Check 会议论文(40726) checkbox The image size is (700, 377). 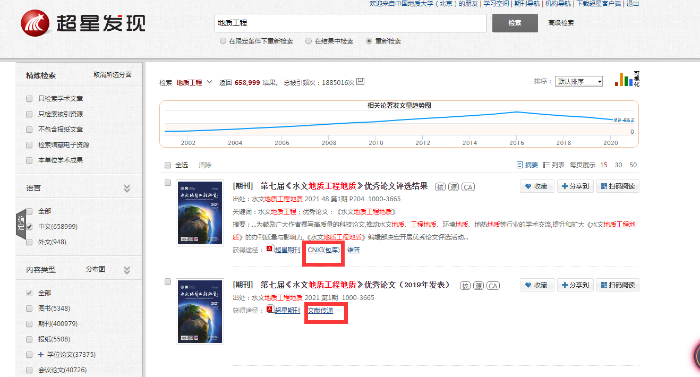[x=29, y=370]
